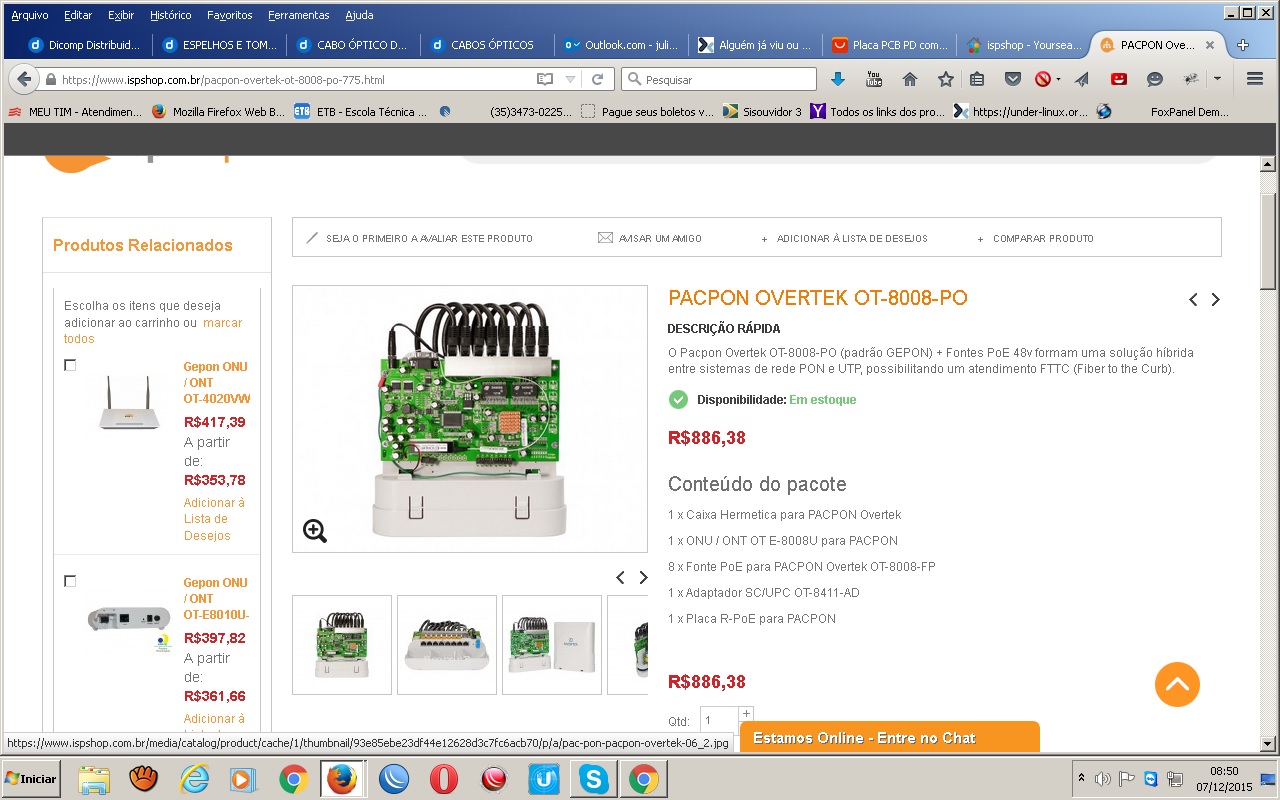This screenshot has width=1280, height=800.
Task: Launch Windows Media Player from taskbar
Action: (x=243, y=779)
